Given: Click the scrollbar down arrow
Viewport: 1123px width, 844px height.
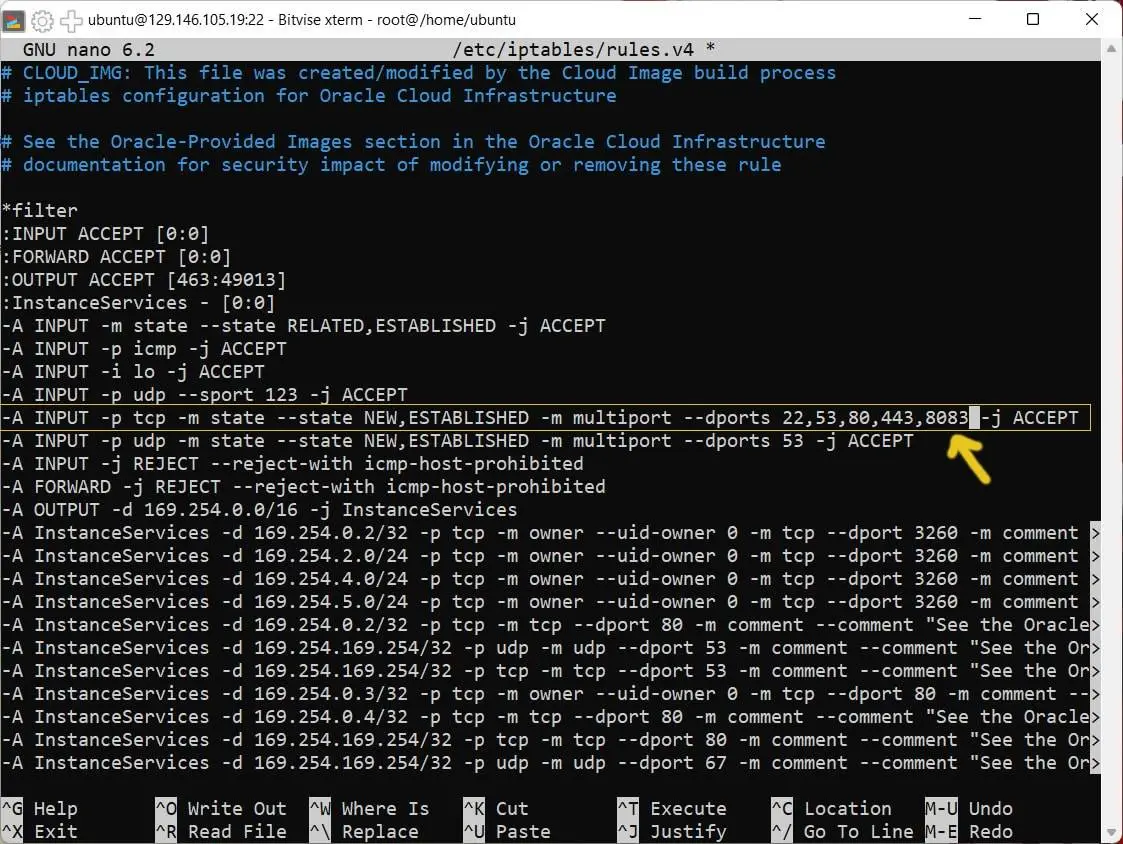Looking at the screenshot, I should click(x=1112, y=833).
